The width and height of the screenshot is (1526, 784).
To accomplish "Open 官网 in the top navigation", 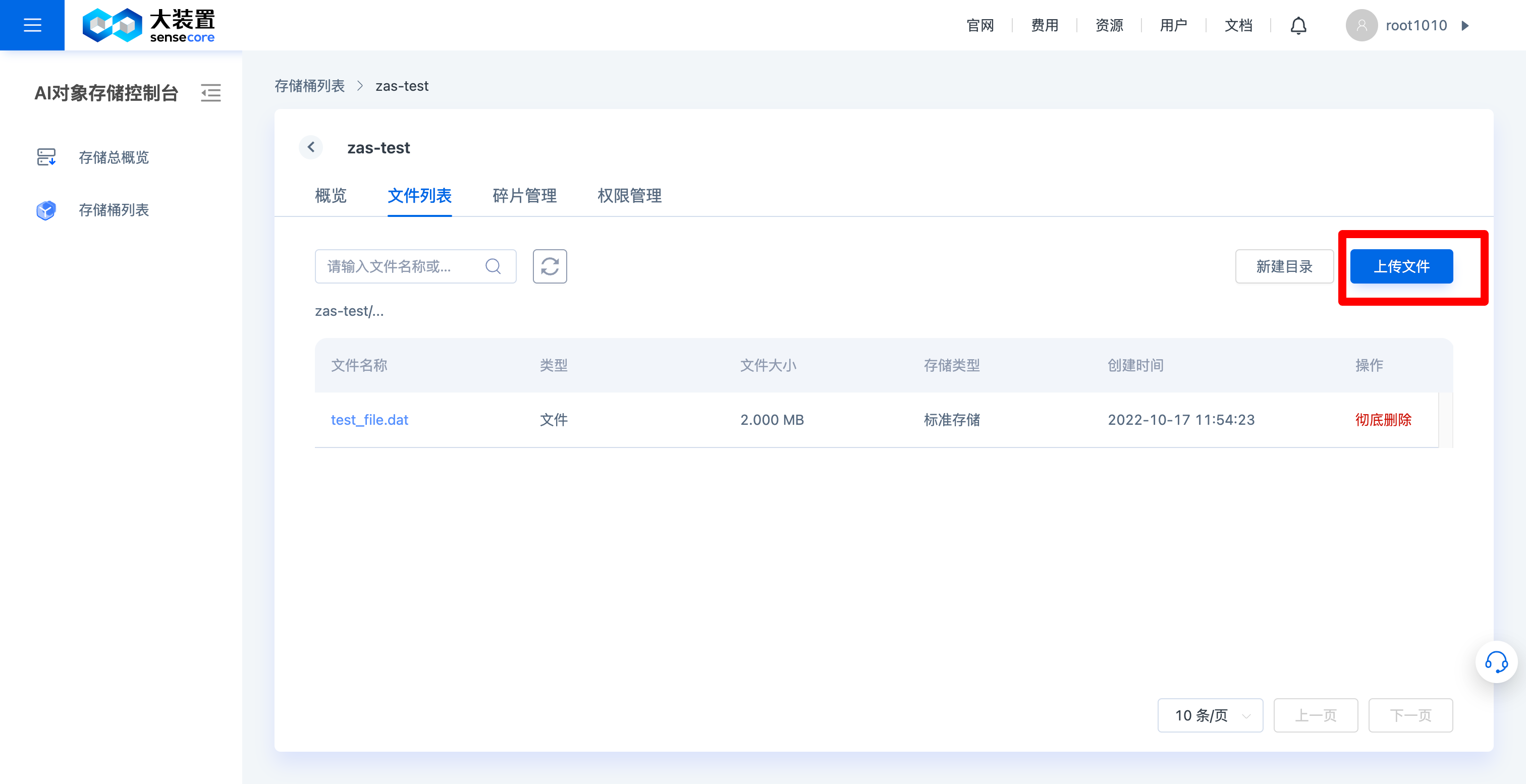I will 980,25.
